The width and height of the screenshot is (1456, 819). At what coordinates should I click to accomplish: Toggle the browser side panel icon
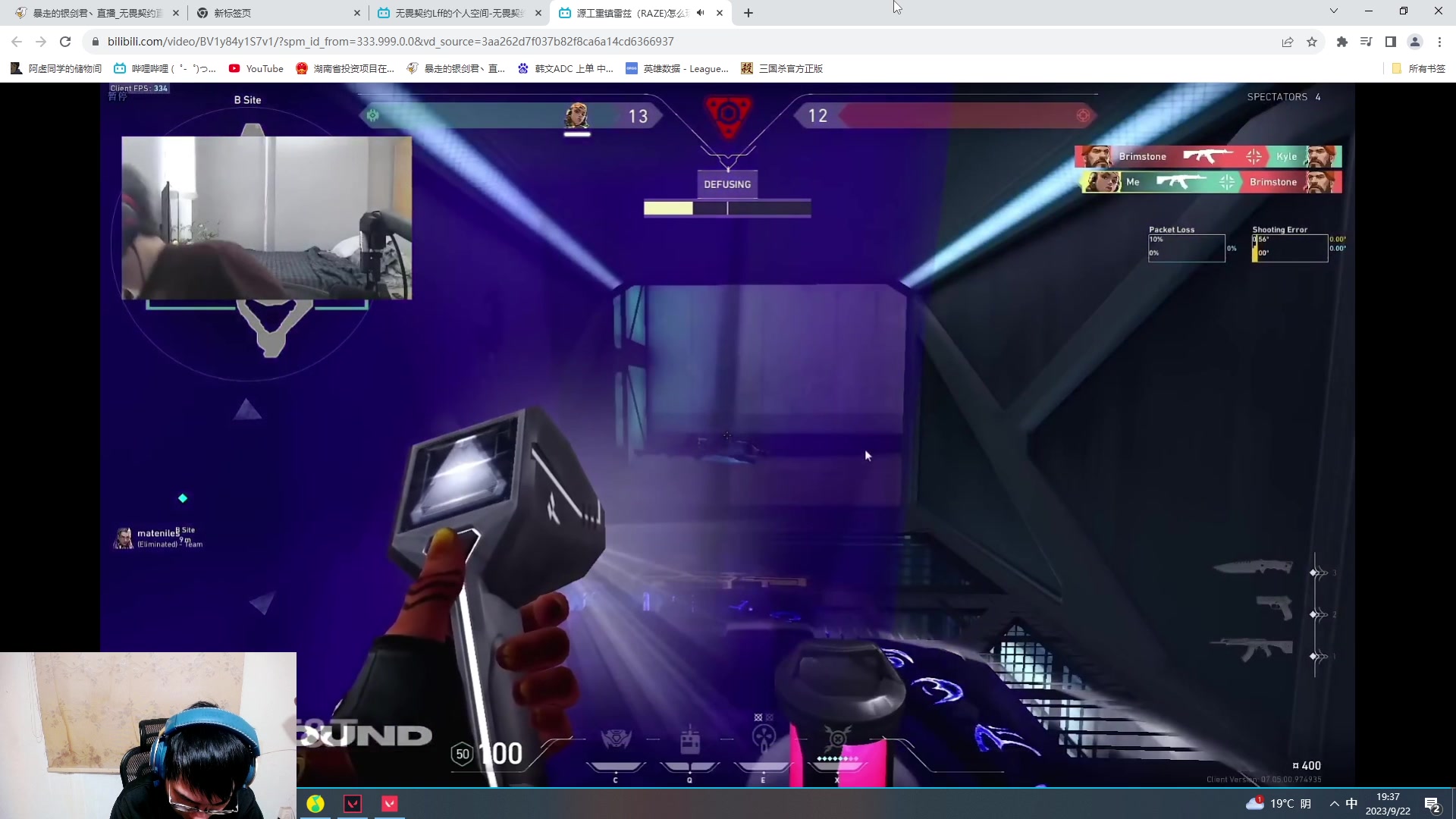pos(1390,42)
